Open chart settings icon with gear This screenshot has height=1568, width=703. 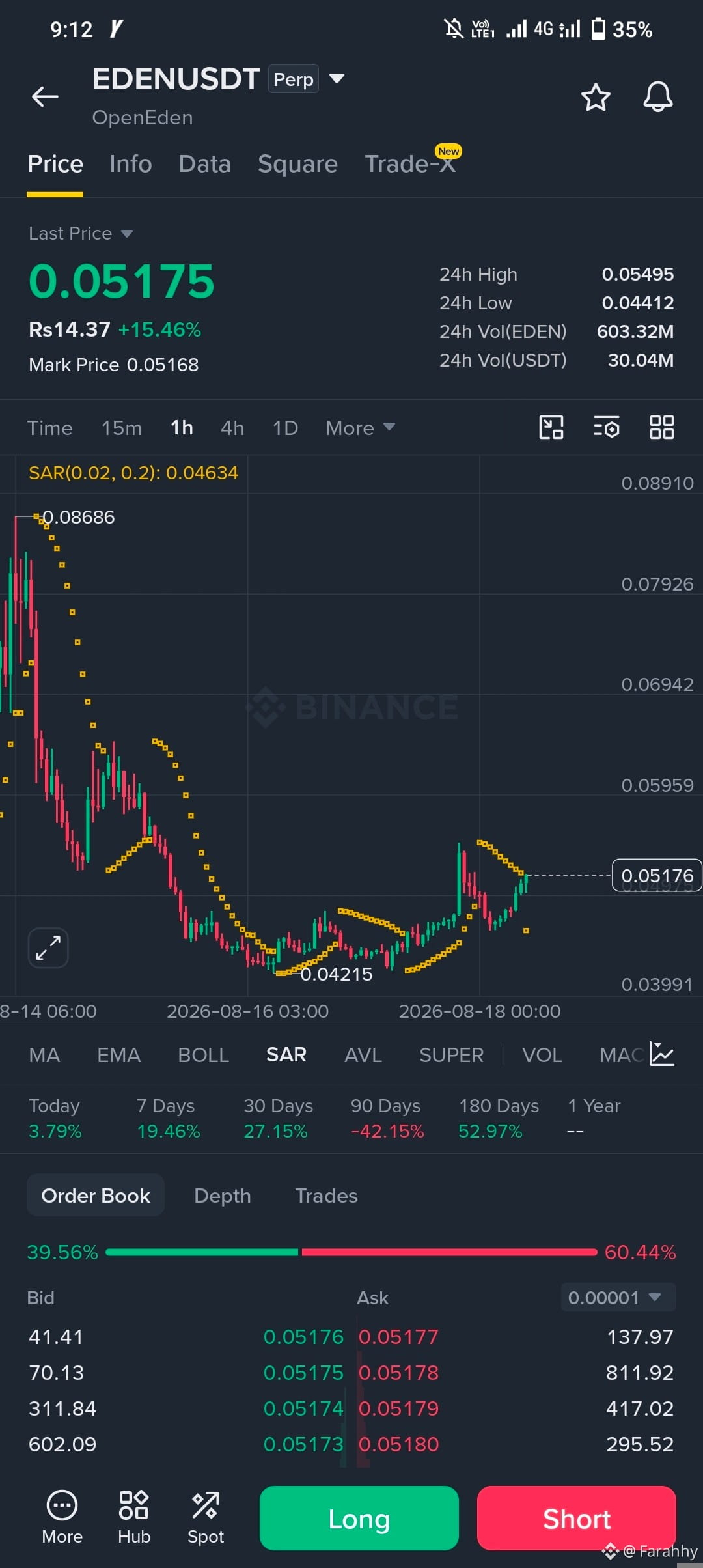coord(606,428)
